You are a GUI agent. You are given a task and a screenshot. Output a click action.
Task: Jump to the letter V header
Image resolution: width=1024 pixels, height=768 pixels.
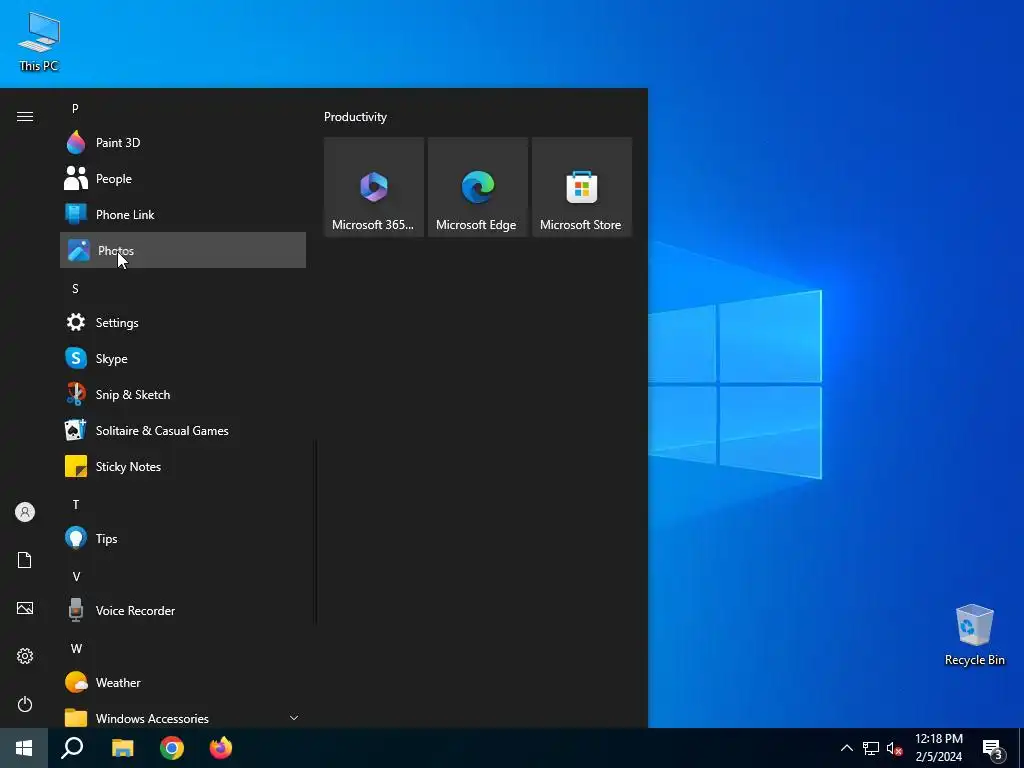(76, 576)
